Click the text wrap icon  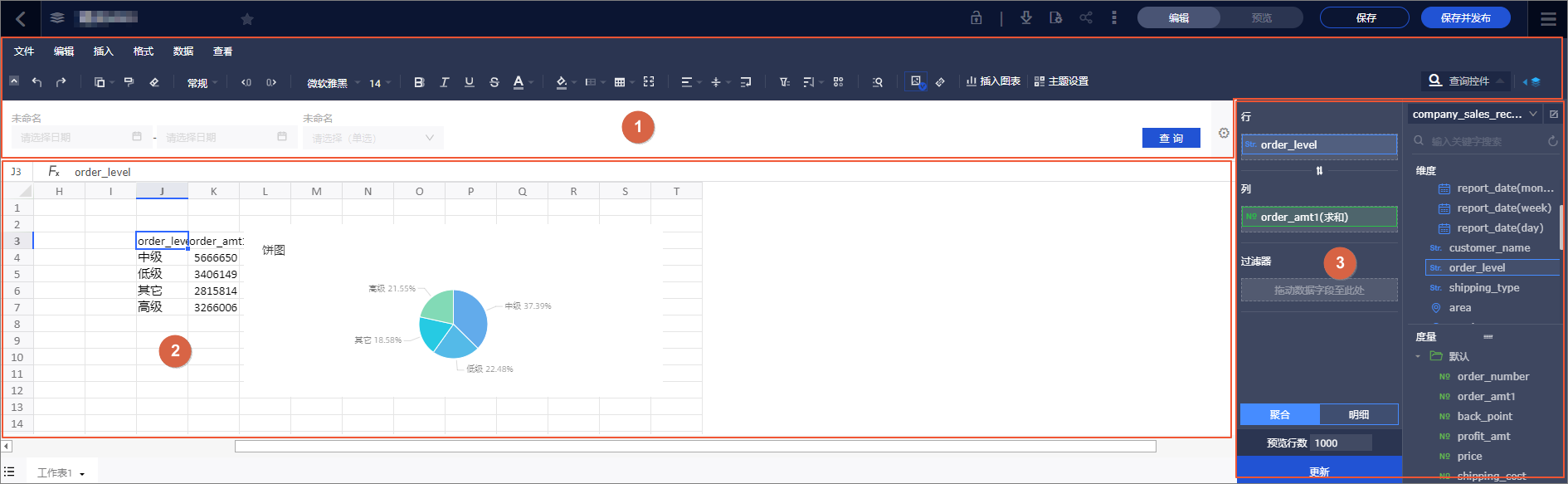tap(746, 81)
